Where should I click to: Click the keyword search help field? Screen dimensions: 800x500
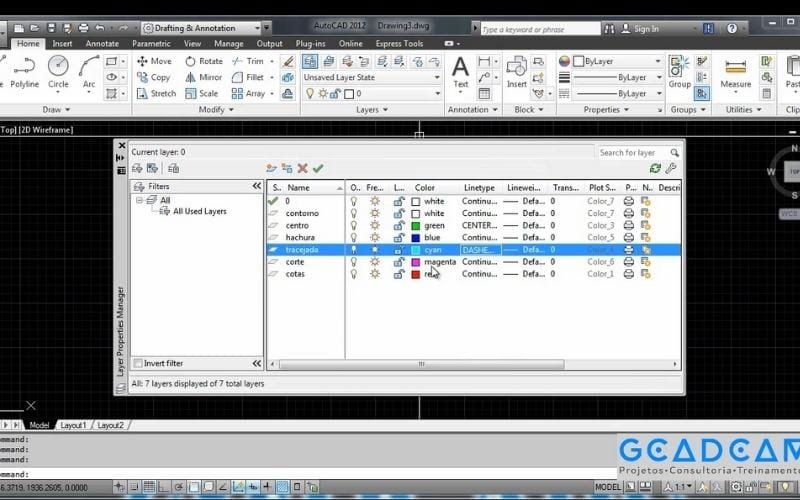click(541, 29)
